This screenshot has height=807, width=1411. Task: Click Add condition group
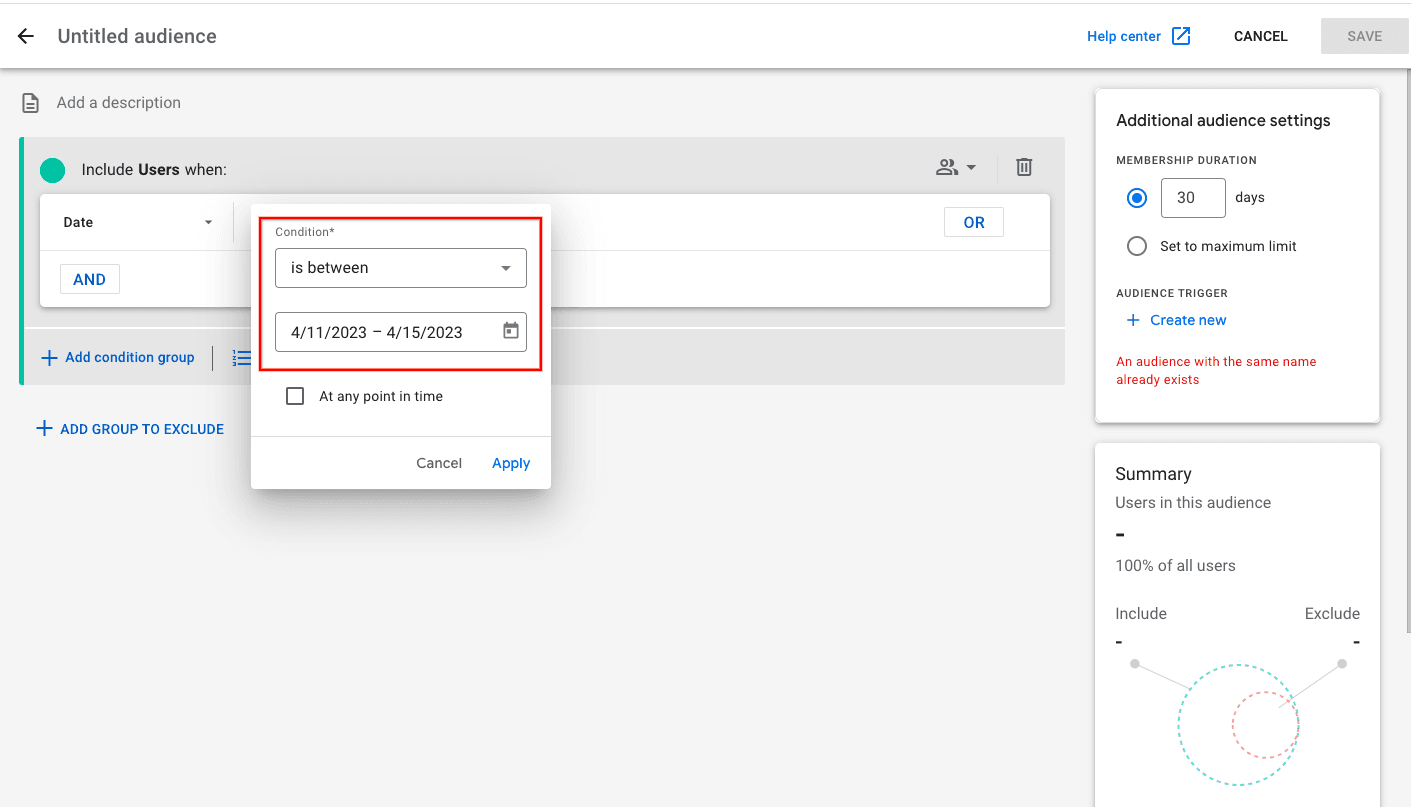(x=117, y=357)
